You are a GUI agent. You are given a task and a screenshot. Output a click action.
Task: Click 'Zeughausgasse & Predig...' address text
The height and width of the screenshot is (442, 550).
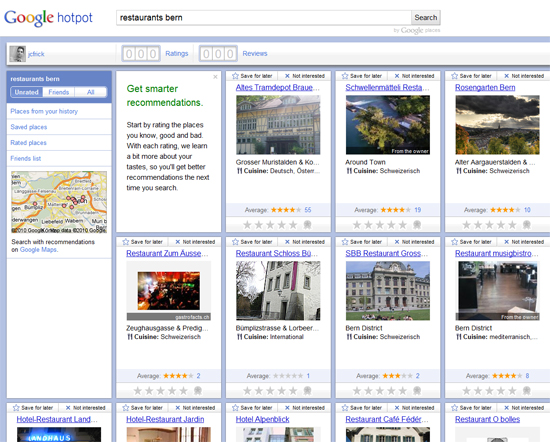167,328
